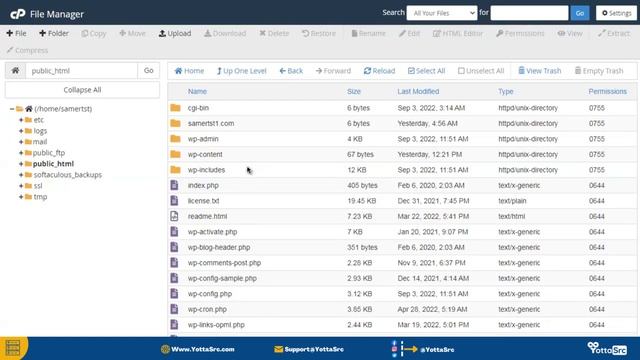The height and width of the screenshot is (360, 640).
Task: Click the Back navigation link
Action: [291, 71]
